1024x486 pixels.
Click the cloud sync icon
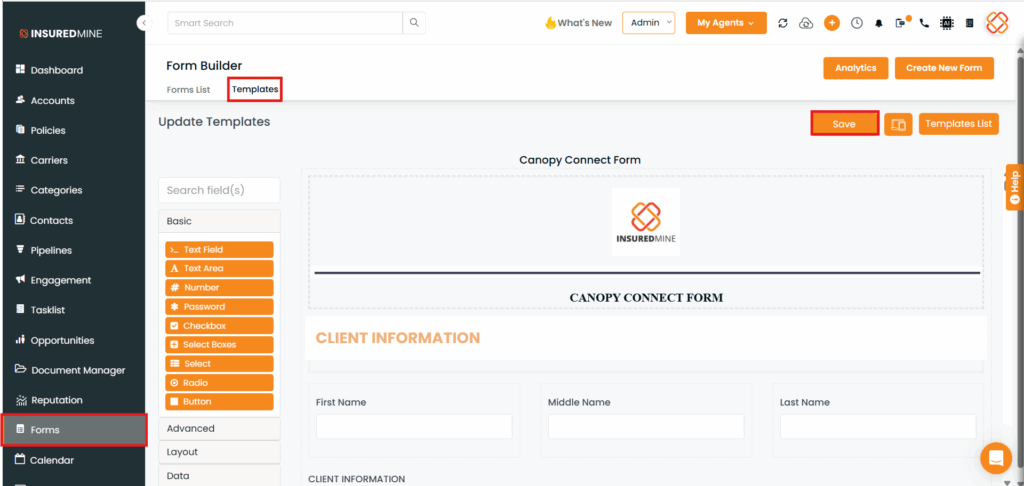[x=806, y=23]
